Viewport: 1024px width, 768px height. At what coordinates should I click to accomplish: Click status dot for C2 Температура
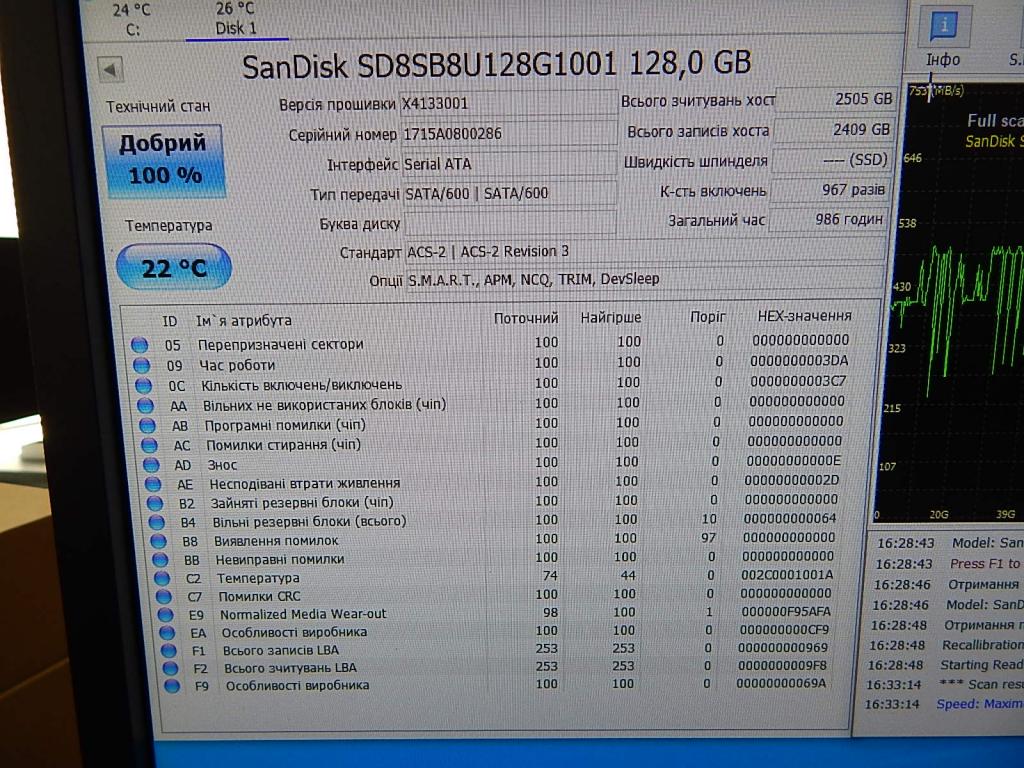tap(163, 578)
